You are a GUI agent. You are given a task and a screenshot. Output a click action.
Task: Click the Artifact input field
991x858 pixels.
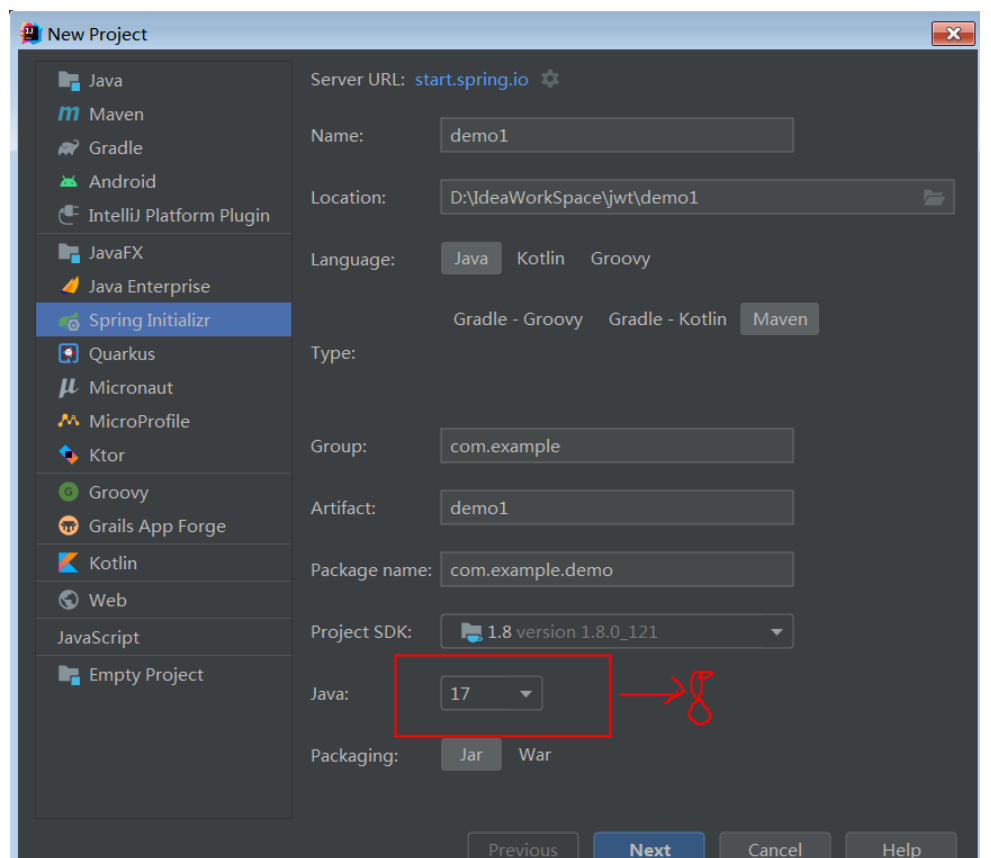(x=617, y=508)
